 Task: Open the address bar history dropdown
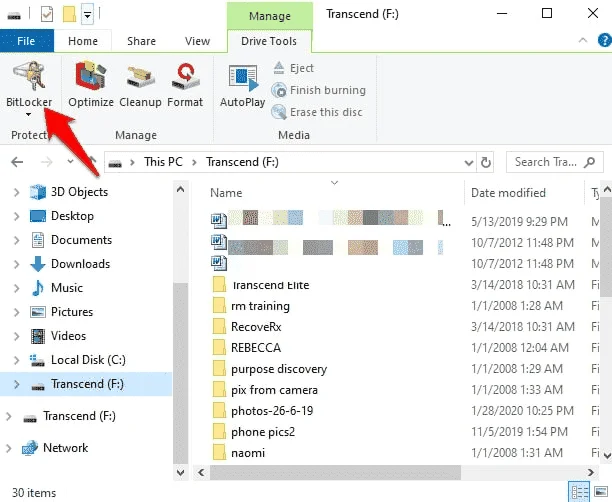click(x=469, y=162)
